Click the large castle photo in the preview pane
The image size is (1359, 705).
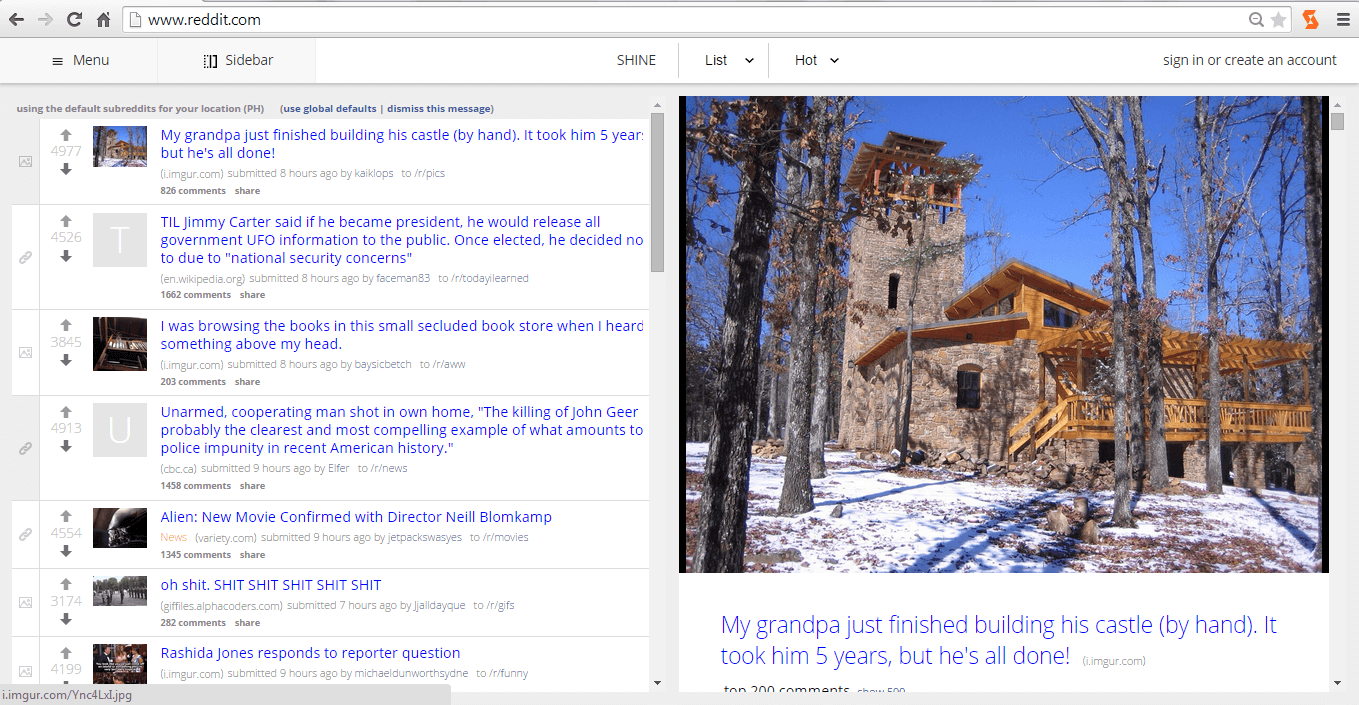click(1004, 334)
